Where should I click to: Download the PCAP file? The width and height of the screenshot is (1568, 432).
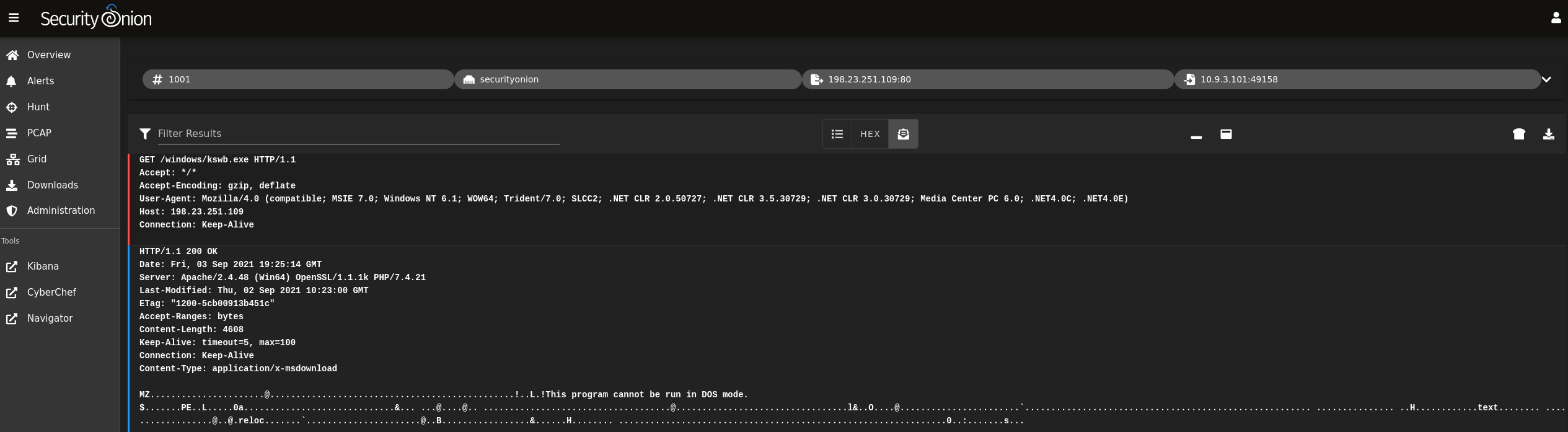tap(1548, 134)
